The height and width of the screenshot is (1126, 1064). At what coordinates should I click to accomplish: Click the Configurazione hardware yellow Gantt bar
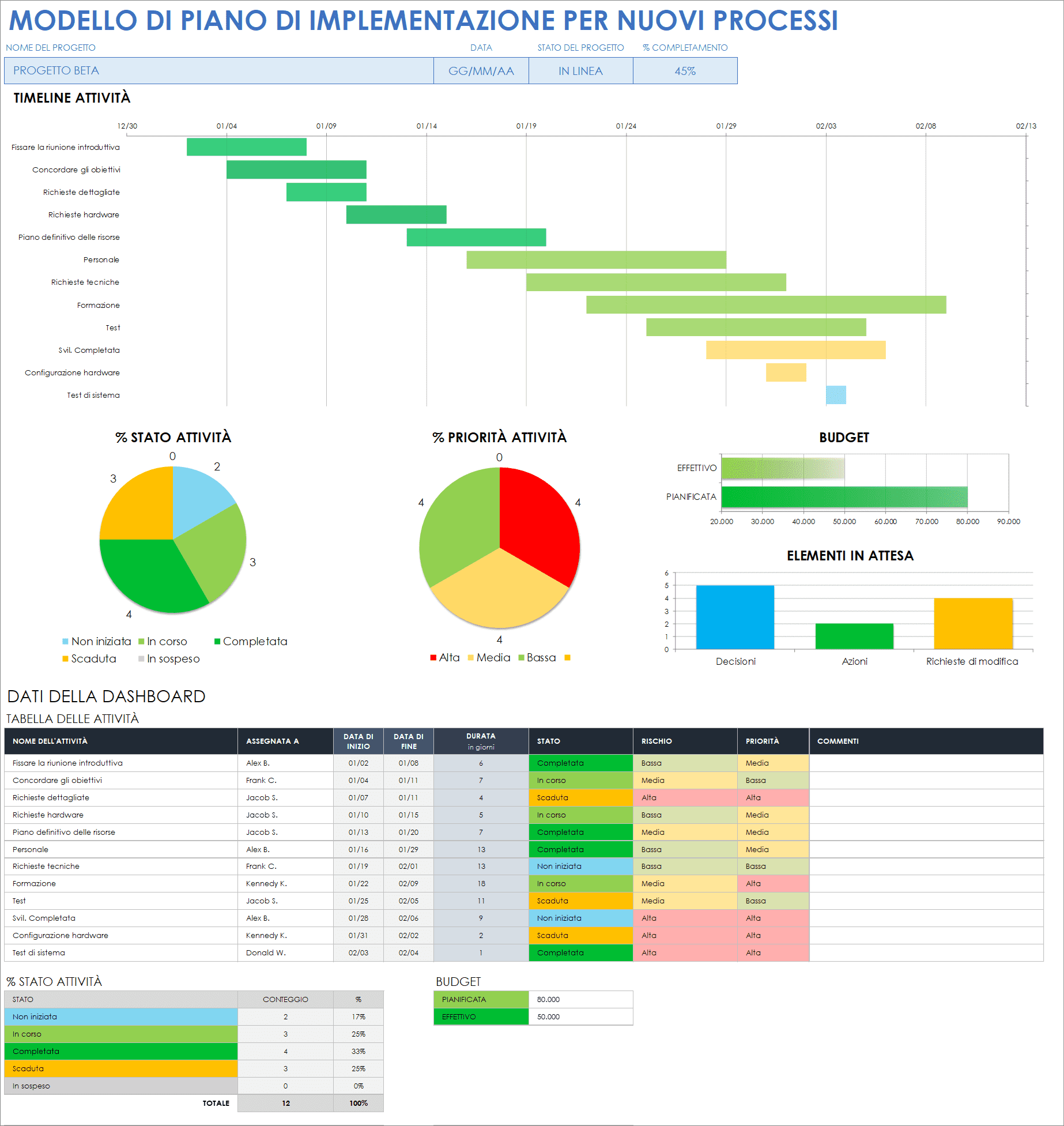pos(786,372)
